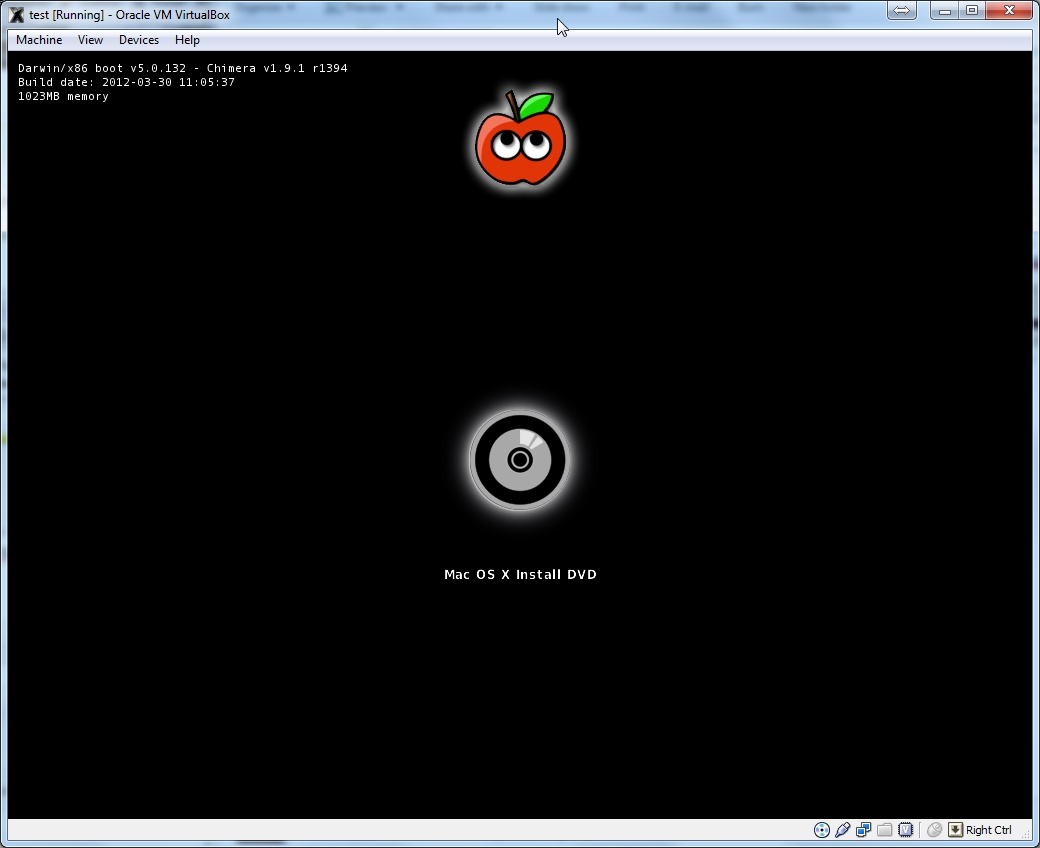Click the Mac OS X Install DVD label

(520, 574)
